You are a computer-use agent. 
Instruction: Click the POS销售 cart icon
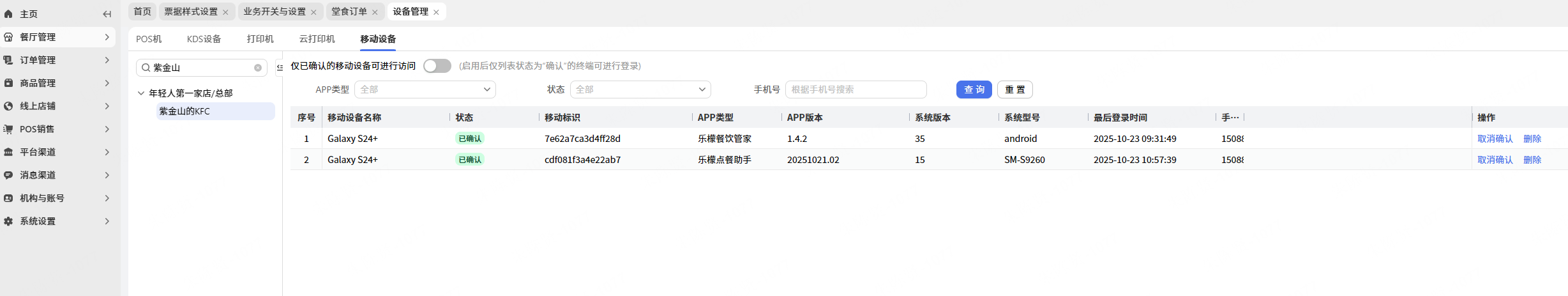pos(8,129)
